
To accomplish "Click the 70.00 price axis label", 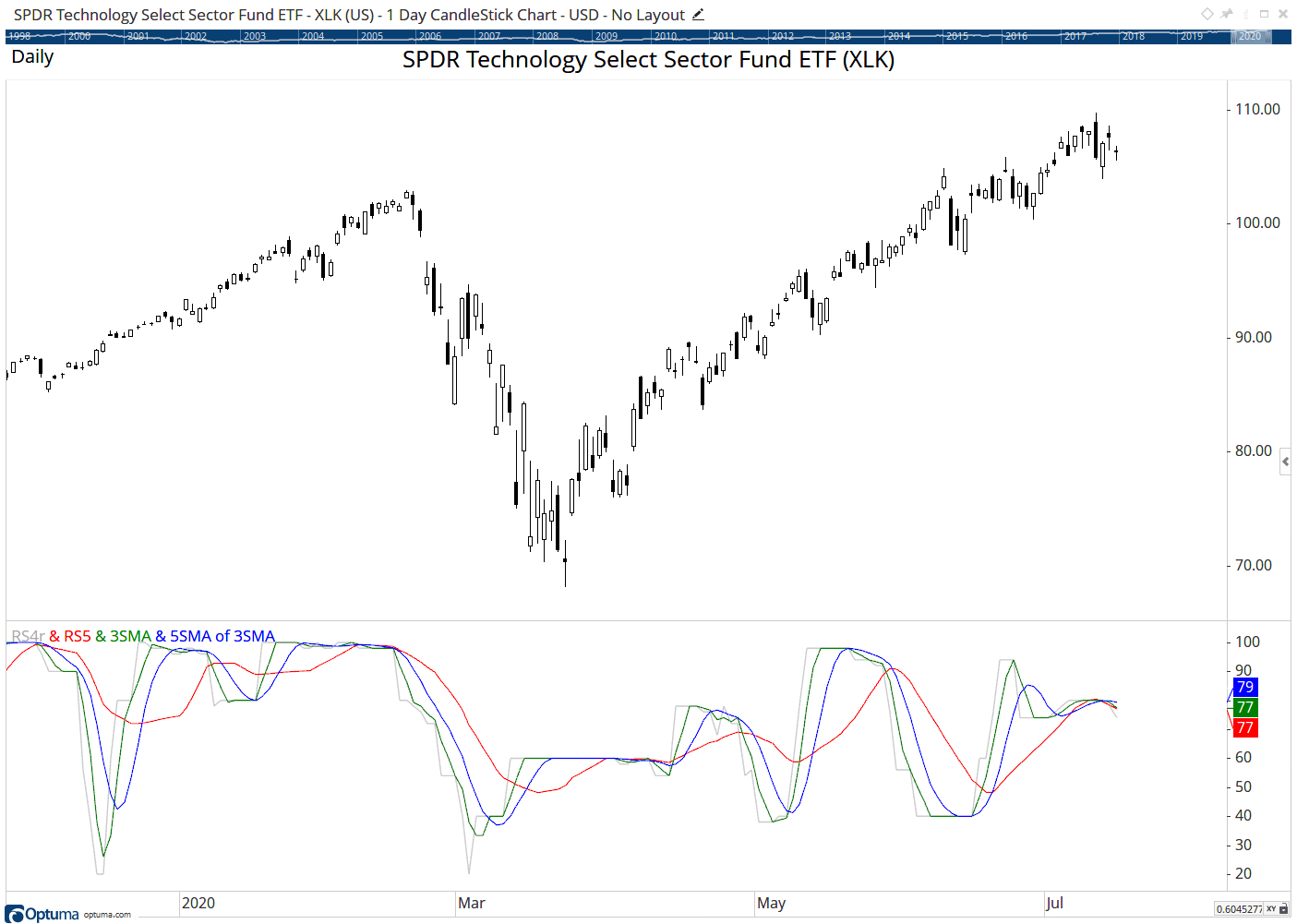I will [x=1254, y=565].
